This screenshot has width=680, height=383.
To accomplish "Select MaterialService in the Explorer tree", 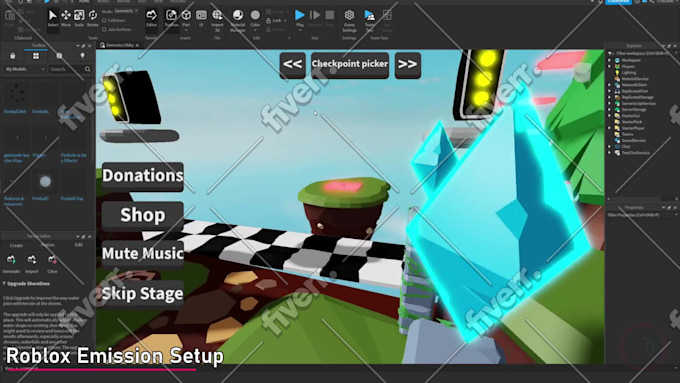I will (x=635, y=79).
